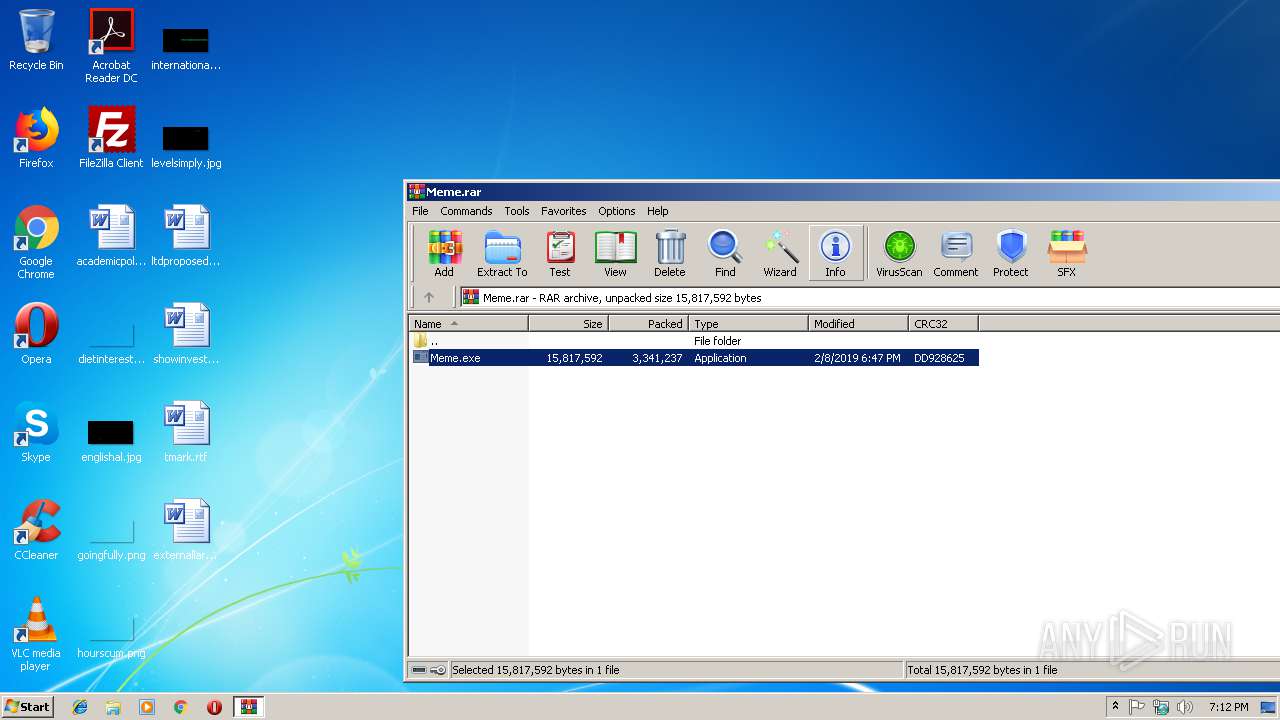
Task: Open Windows Explorer from the taskbar
Action: (113, 706)
